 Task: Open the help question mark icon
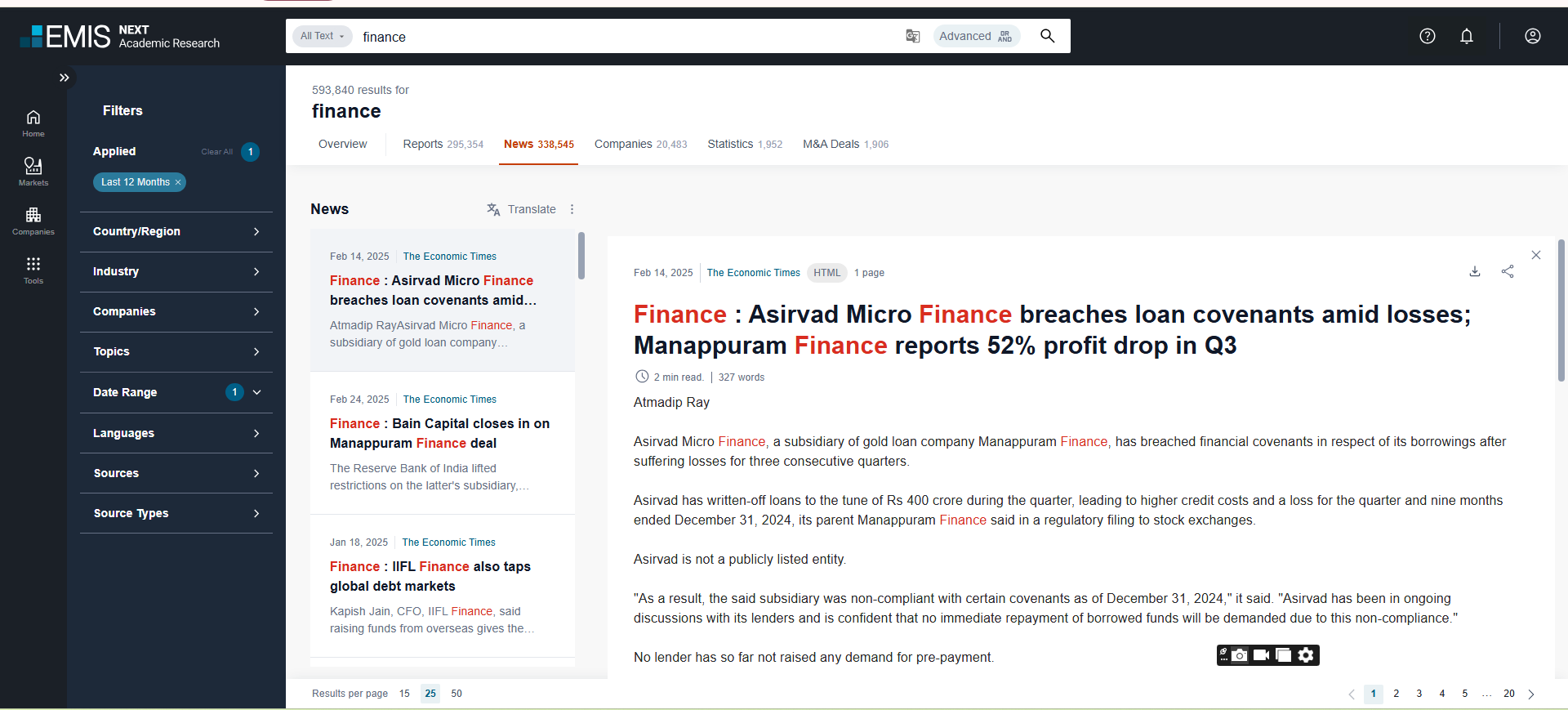[x=1428, y=36]
